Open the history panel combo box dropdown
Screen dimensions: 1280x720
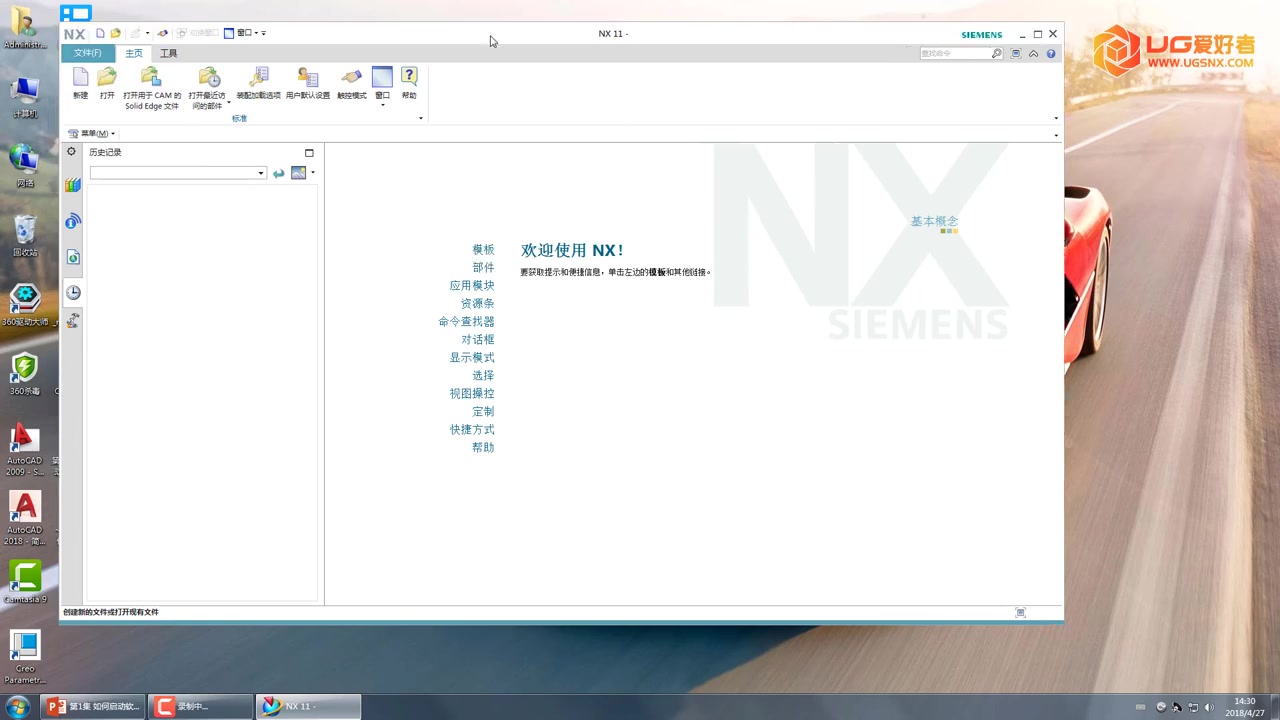point(261,173)
